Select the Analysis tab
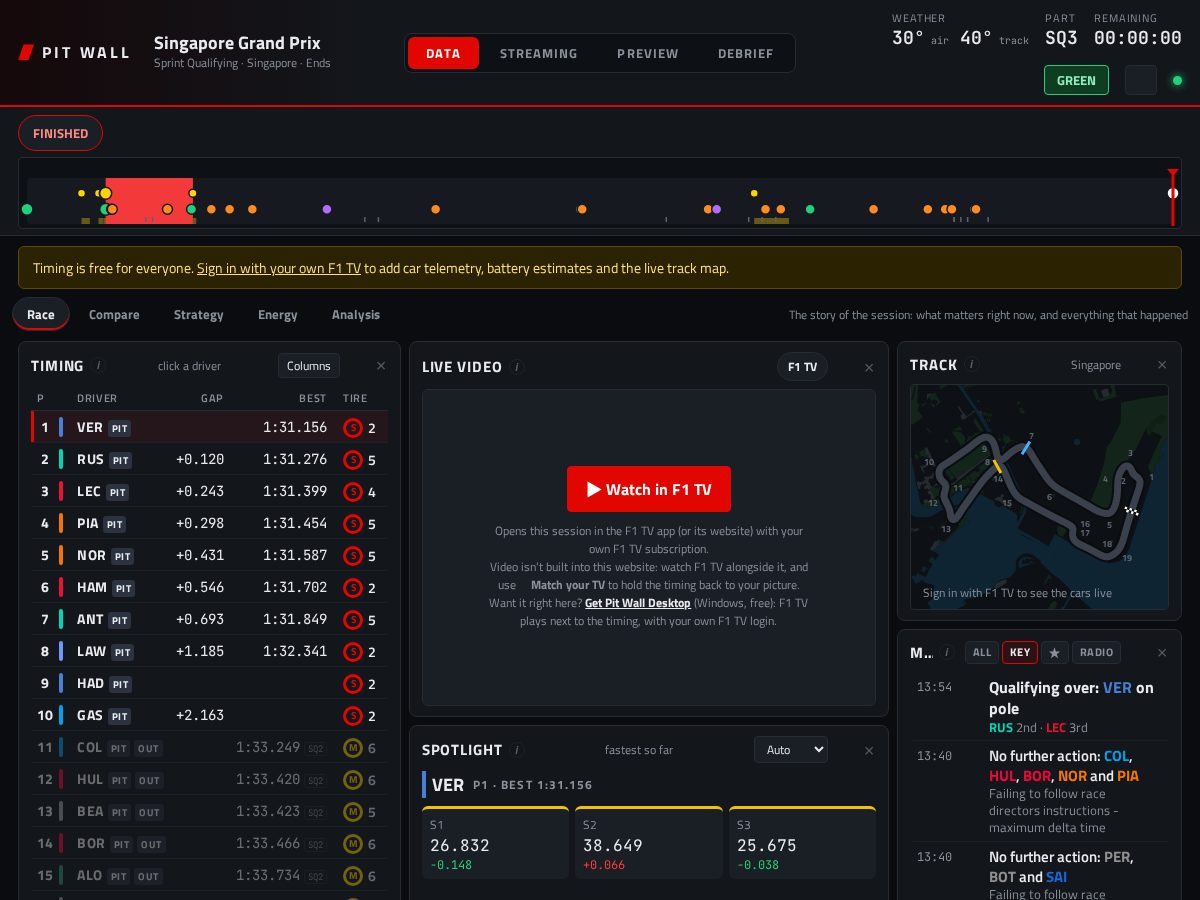 356,314
